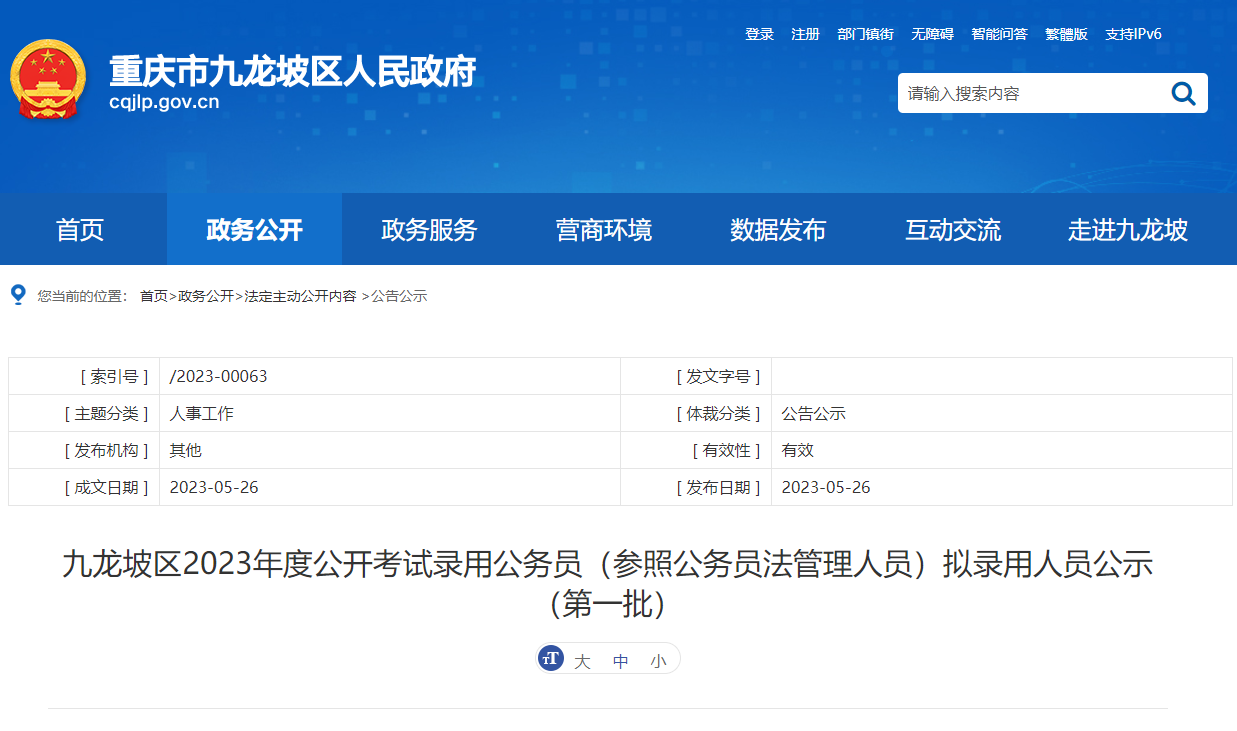Image resolution: width=1237 pixels, height=731 pixels.
Task: Click the blue location pin icon
Action: point(17,295)
